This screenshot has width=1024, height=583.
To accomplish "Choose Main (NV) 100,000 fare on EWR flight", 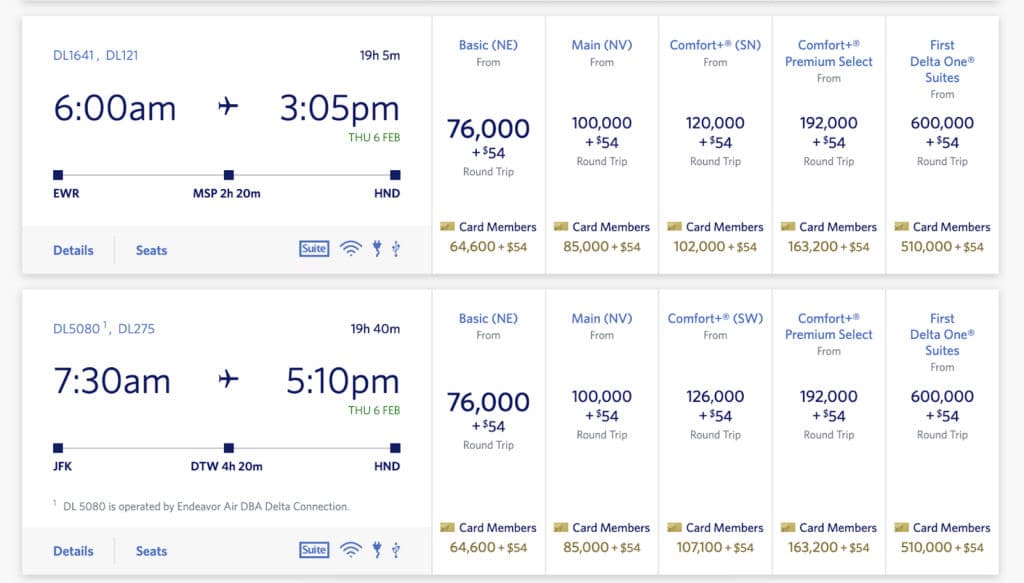I will pyautogui.click(x=602, y=132).
